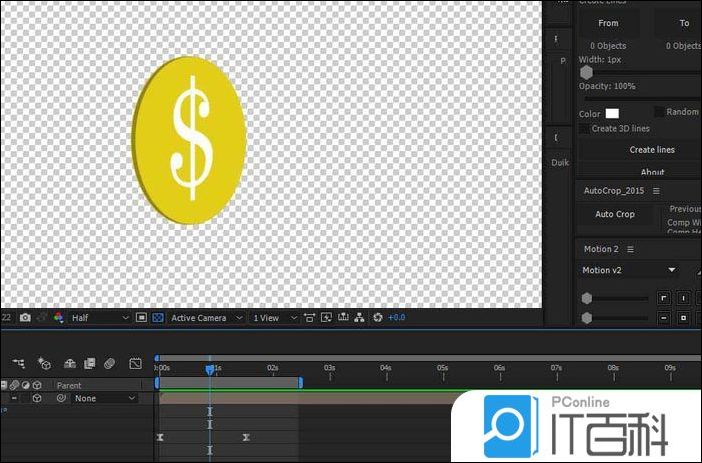This screenshot has height=463, width=702.
Task: Click the reset exposure icon
Action: coord(377,317)
